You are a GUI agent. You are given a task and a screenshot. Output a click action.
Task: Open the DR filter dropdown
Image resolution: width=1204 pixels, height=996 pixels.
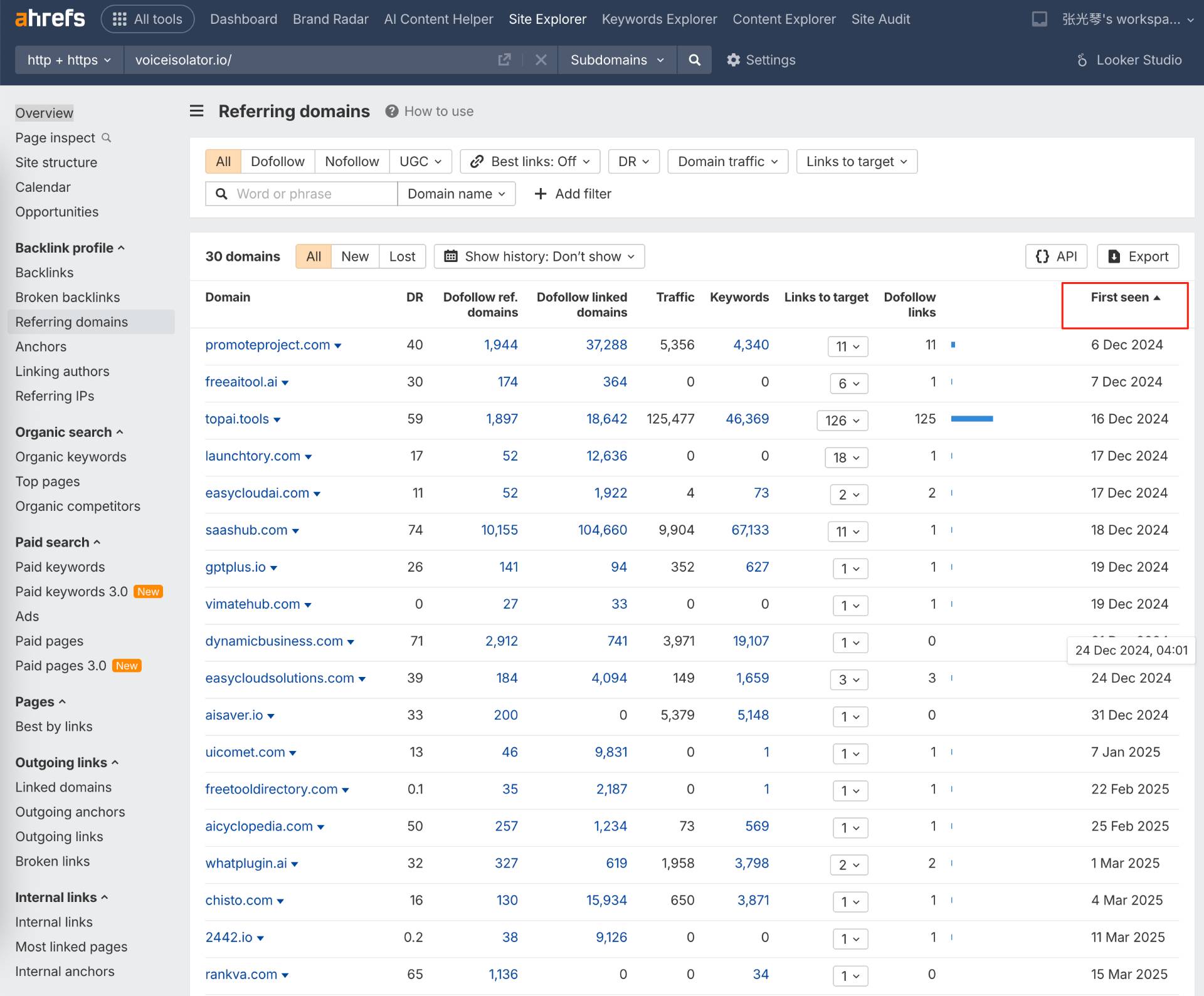click(633, 161)
